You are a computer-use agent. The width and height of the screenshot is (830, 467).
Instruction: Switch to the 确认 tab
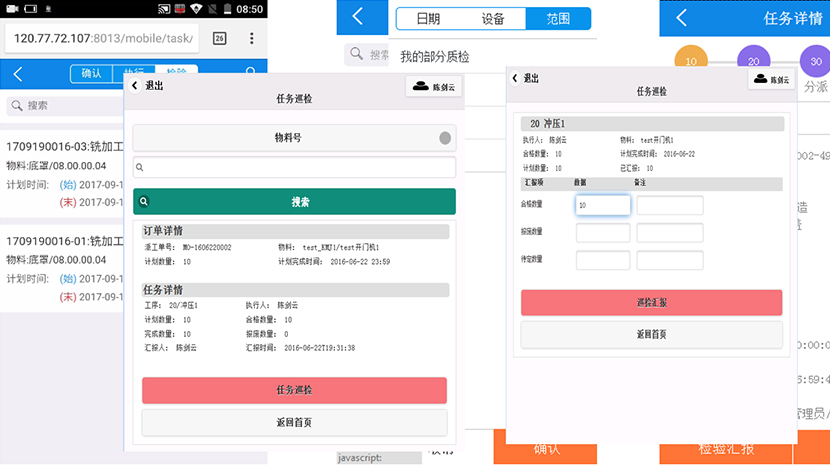(91, 73)
